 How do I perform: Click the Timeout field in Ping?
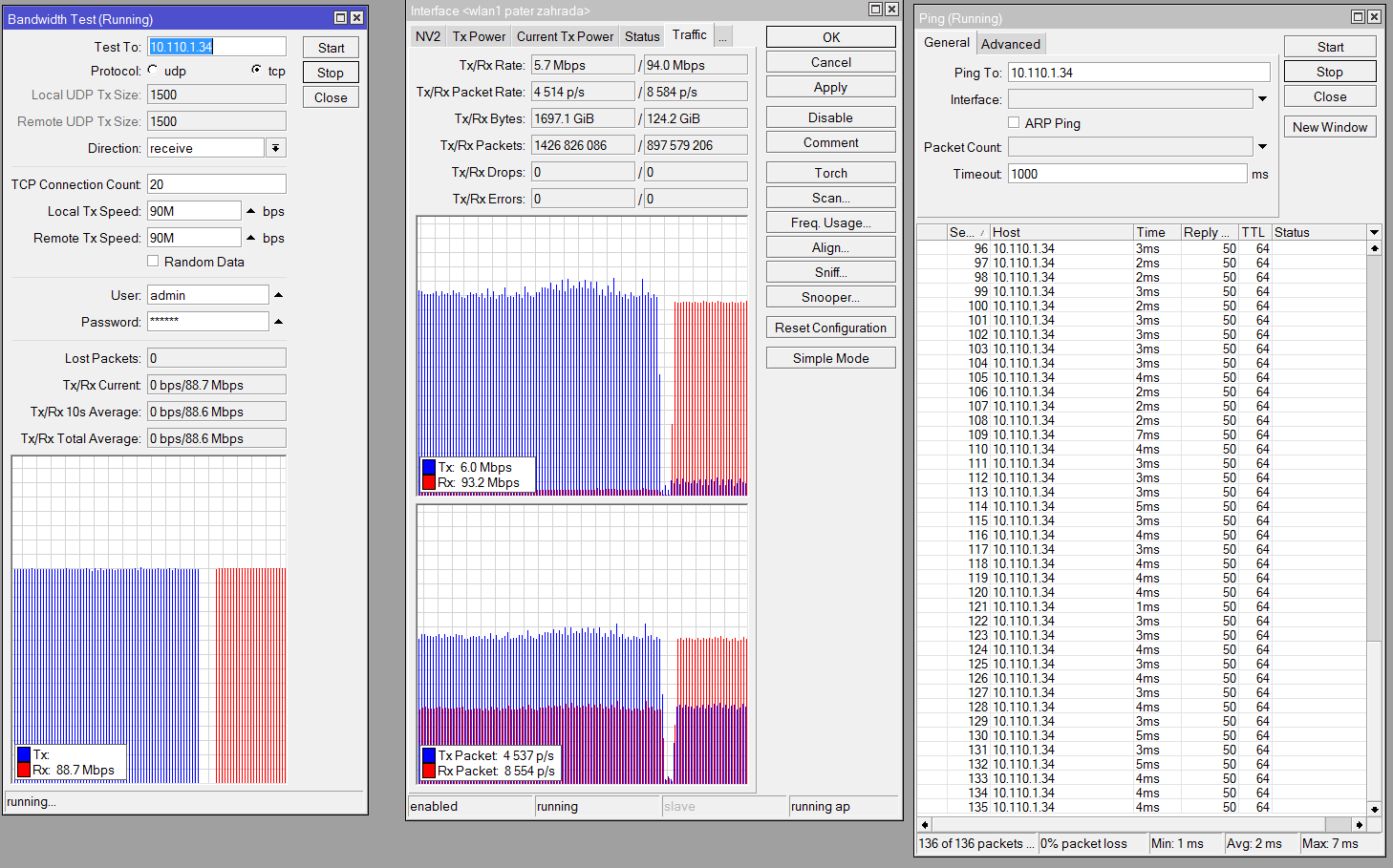[x=1127, y=174]
